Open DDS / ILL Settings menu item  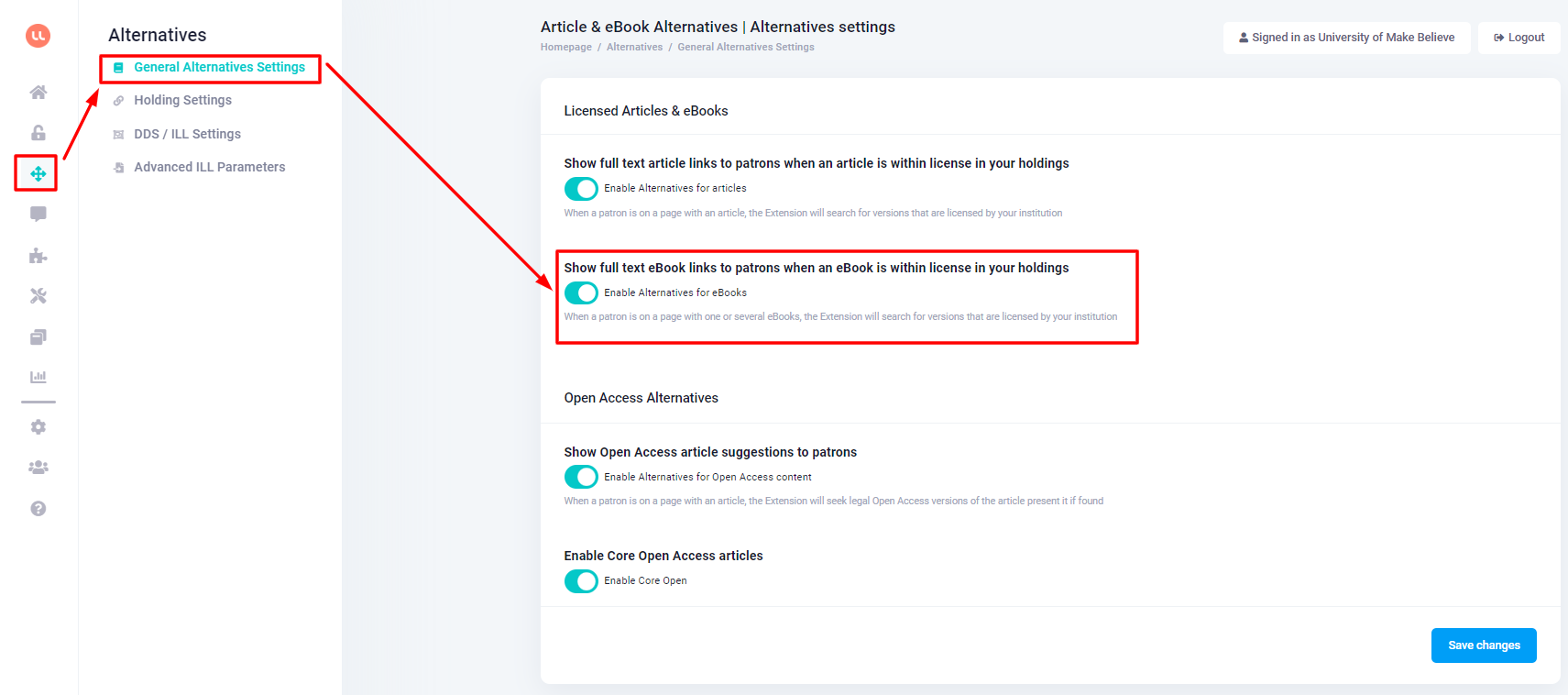(x=187, y=134)
